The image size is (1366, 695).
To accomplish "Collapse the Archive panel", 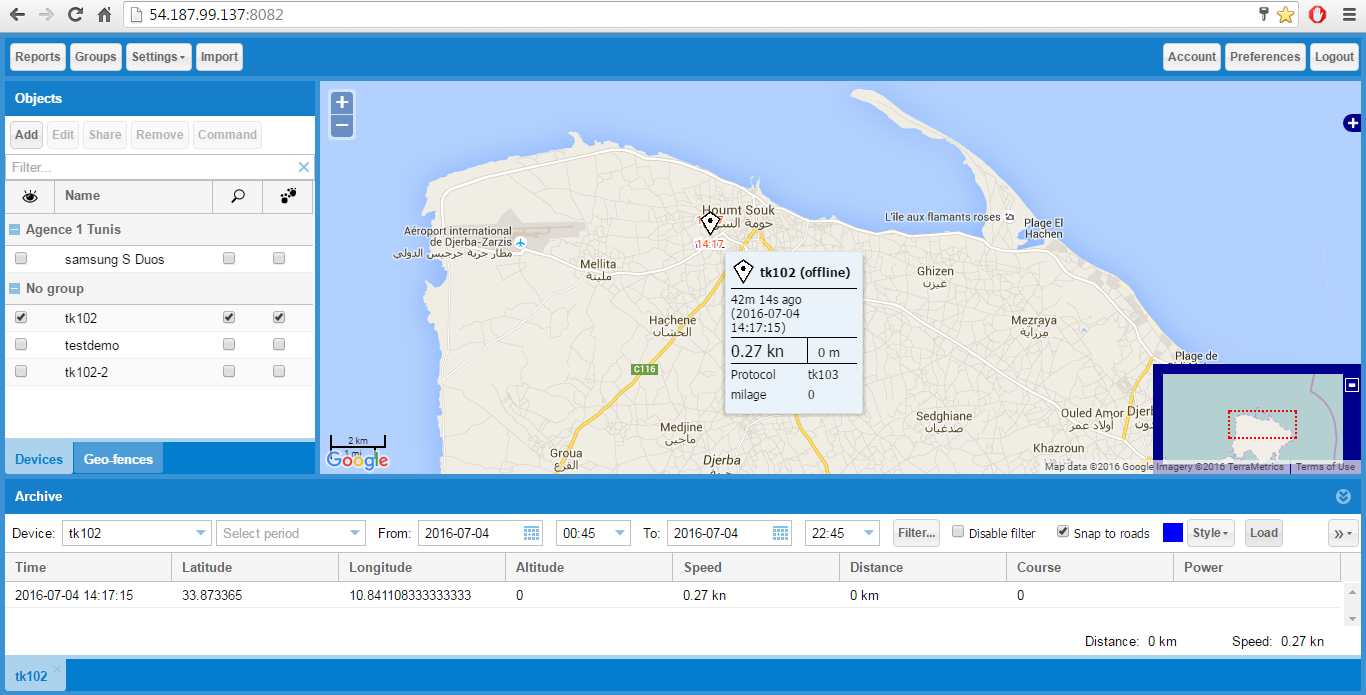I will click(1343, 496).
